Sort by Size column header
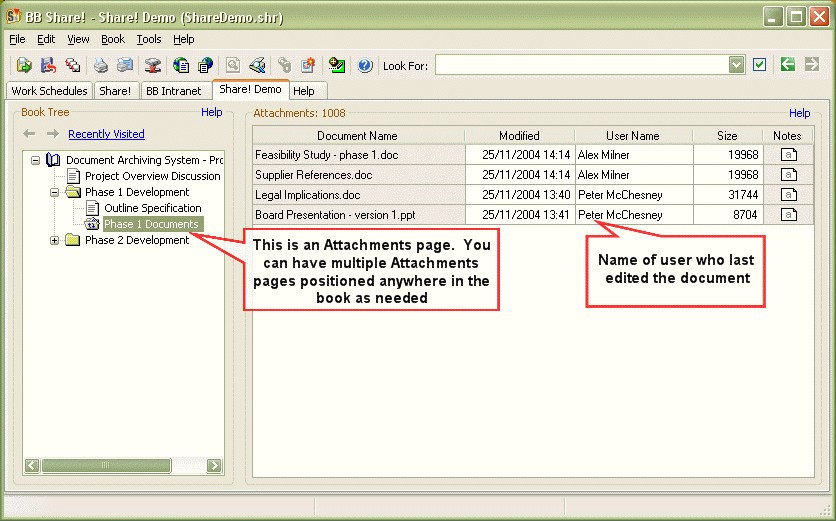The image size is (836, 521). point(727,135)
